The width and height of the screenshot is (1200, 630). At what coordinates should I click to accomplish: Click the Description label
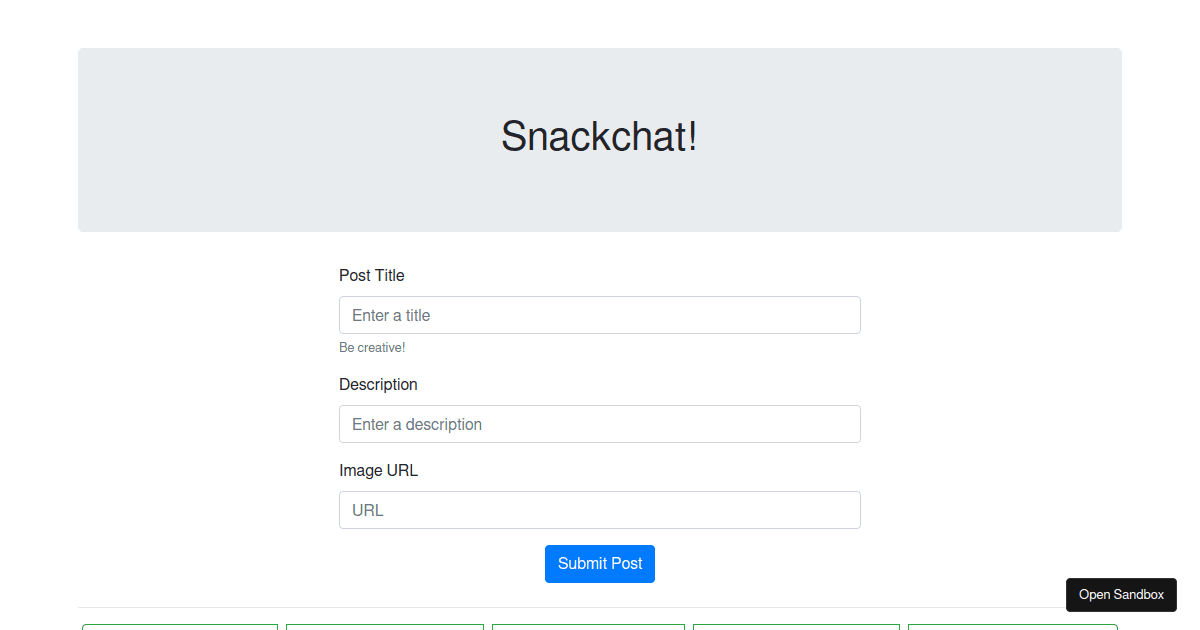pyautogui.click(x=378, y=384)
